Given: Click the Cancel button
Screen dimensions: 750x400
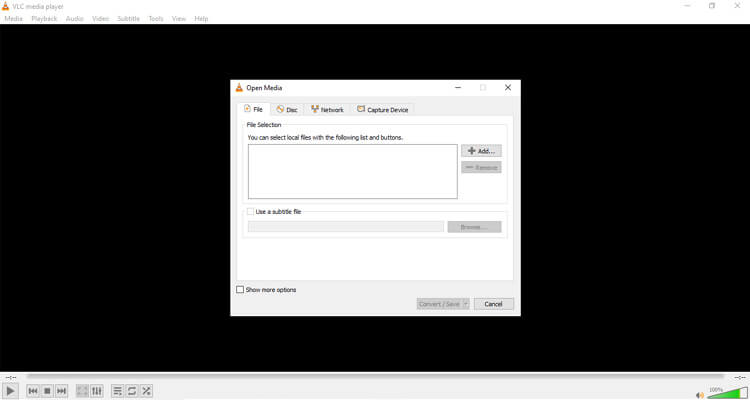Looking at the screenshot, I should [x=494, y=304].
